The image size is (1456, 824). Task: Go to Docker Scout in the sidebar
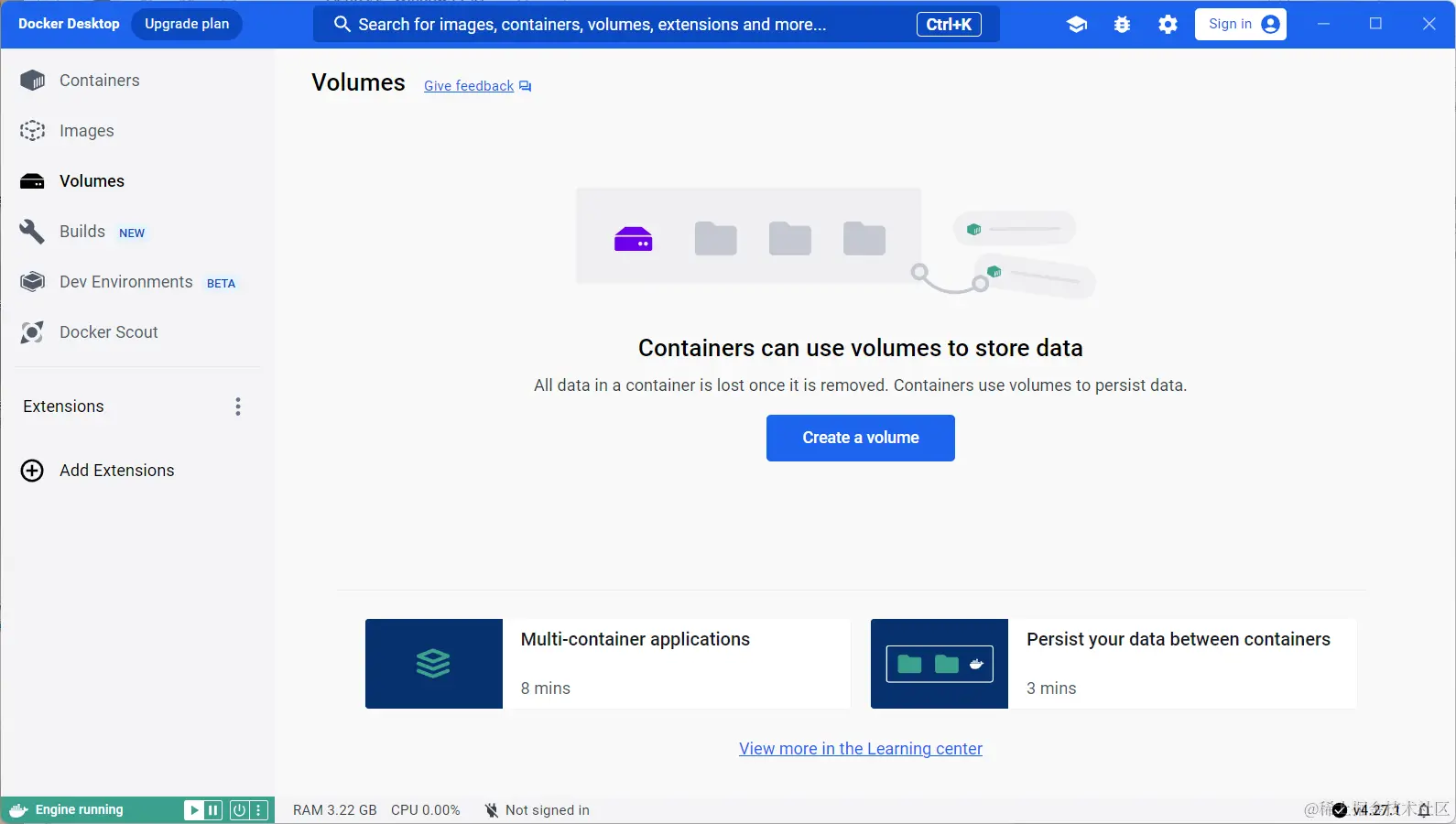[108, 332]
